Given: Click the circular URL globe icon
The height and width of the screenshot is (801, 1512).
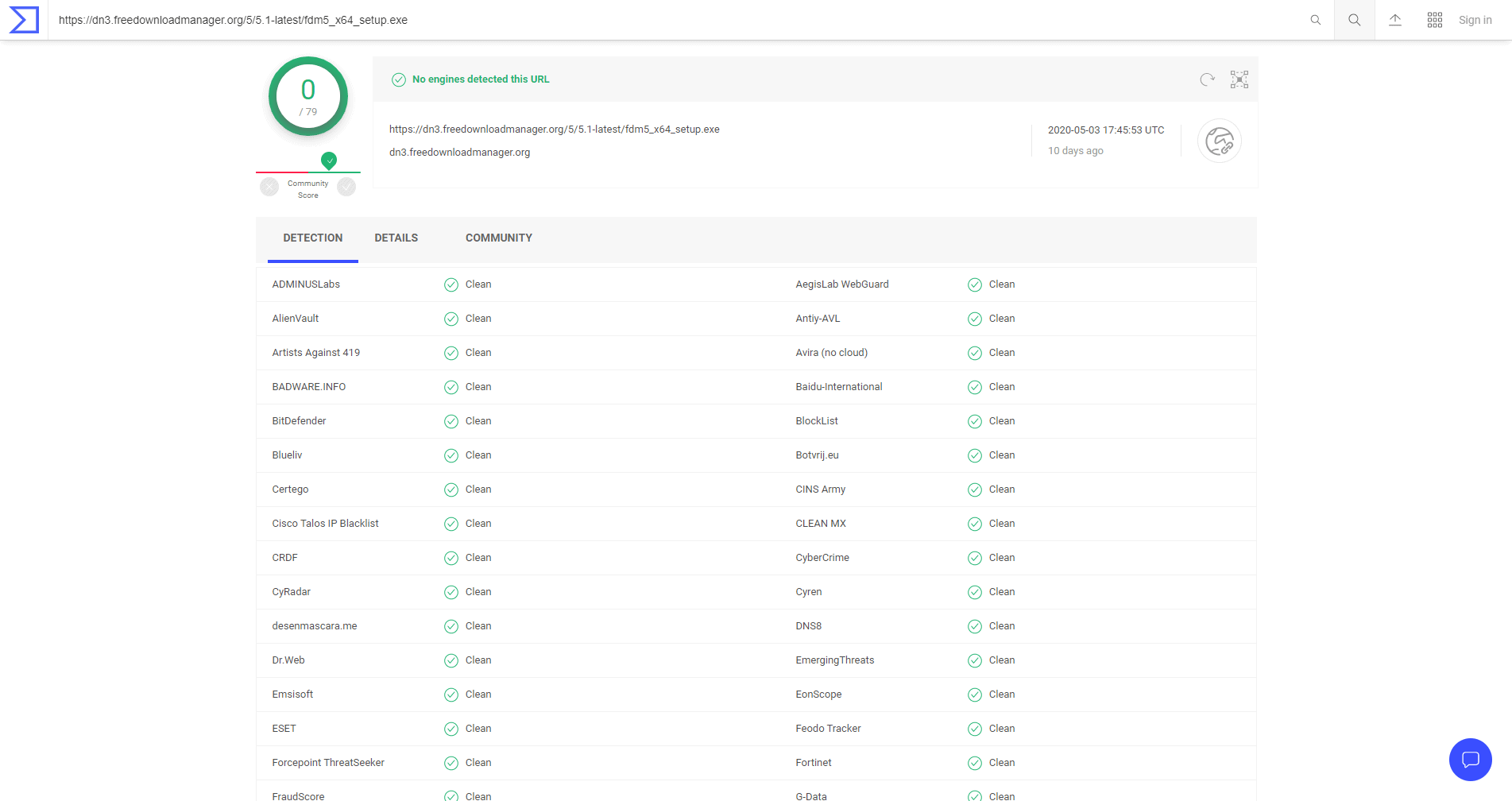Looking at the screenshot, I should 1219,141.
